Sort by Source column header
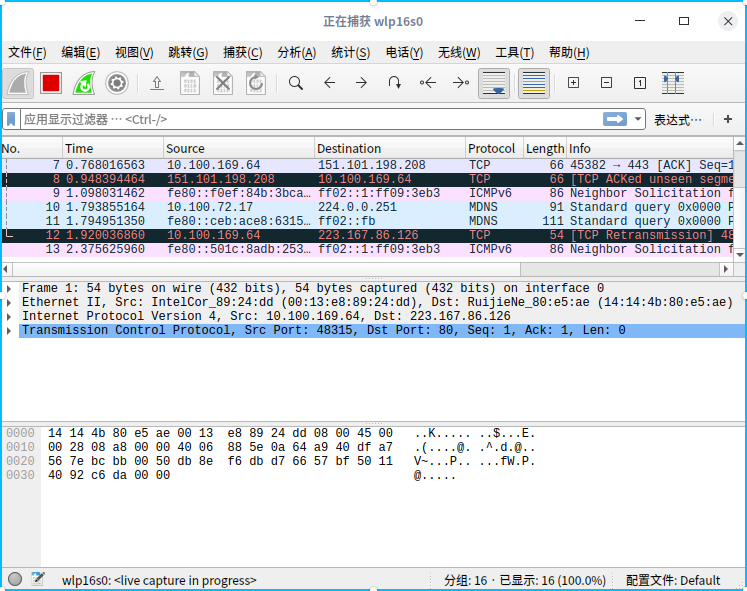Viewport: 747px width, 591px height. (239, 149)
